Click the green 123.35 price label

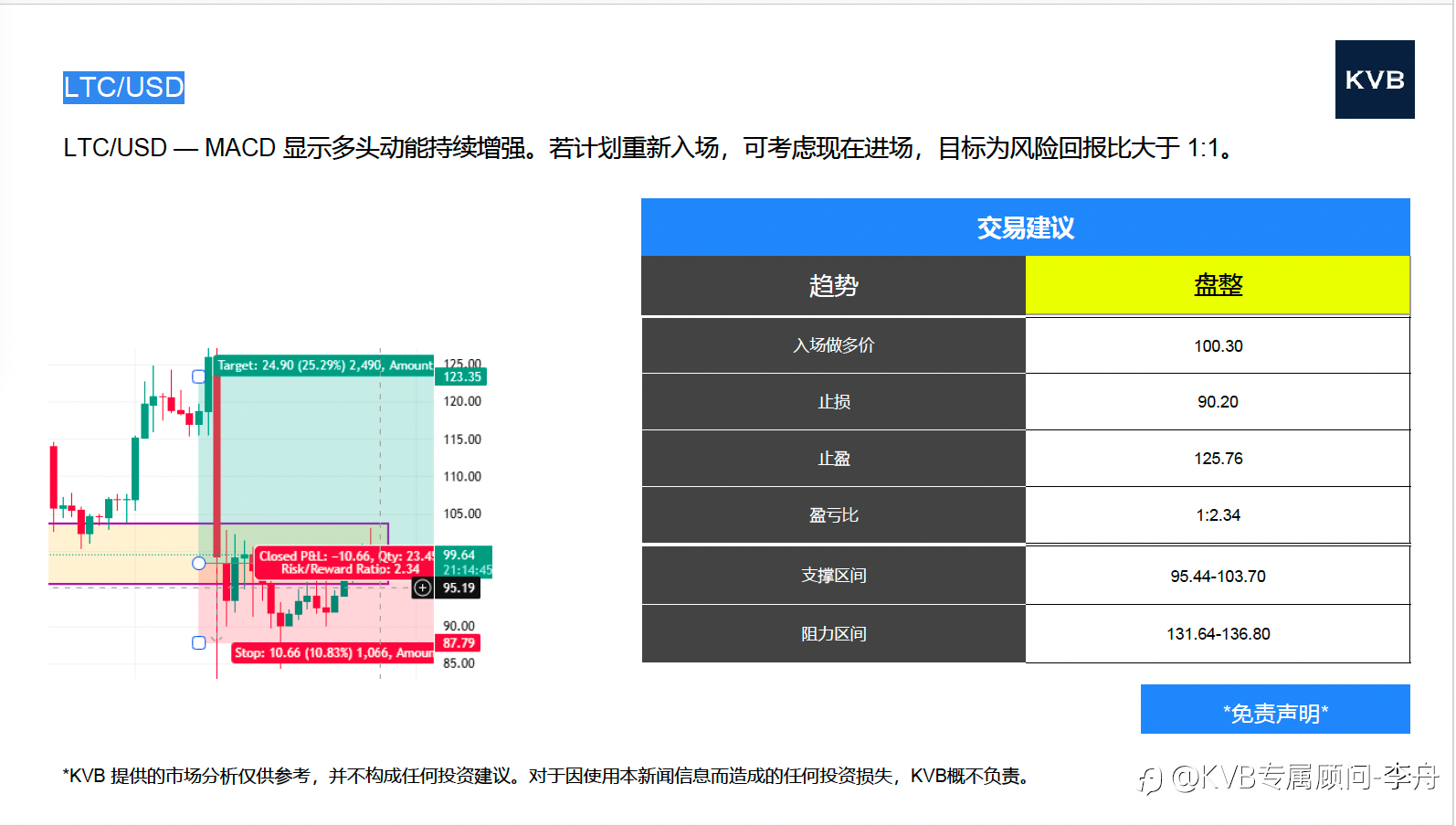(462, 376)
